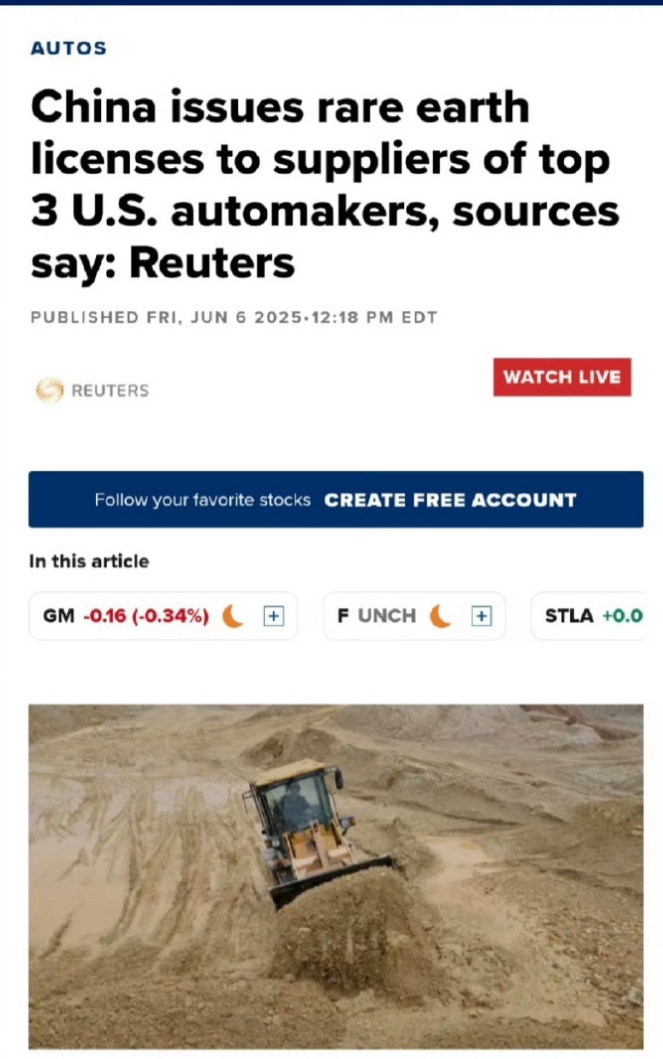663x1059 pixels.
Task: Open the AUTOS section link
Action: [69, 48]
